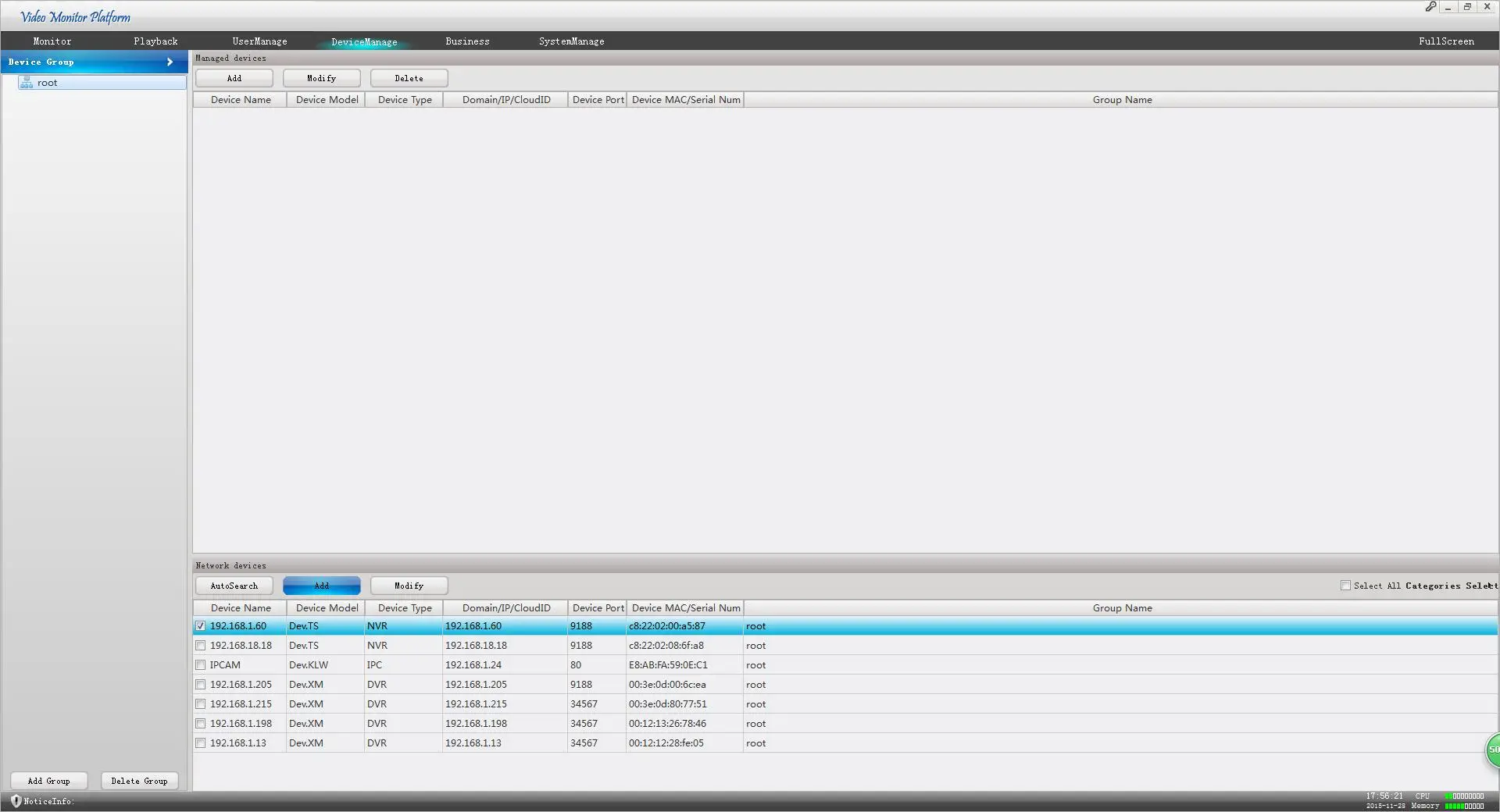Switch to the Monitor tab
The width and height of the screenshot is (1500, 812).
click(x=52, y=41)
